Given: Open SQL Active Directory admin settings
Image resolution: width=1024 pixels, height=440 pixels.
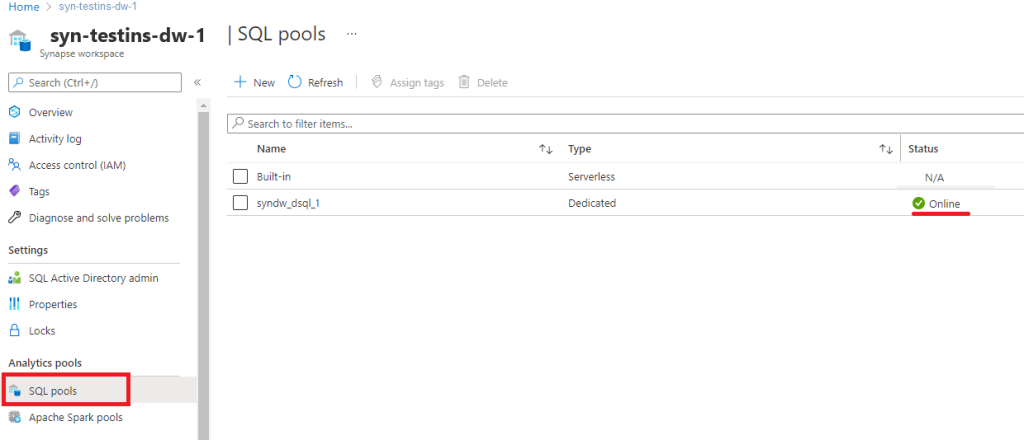Looking at the screenshot, I should click(x=93, y=278).
